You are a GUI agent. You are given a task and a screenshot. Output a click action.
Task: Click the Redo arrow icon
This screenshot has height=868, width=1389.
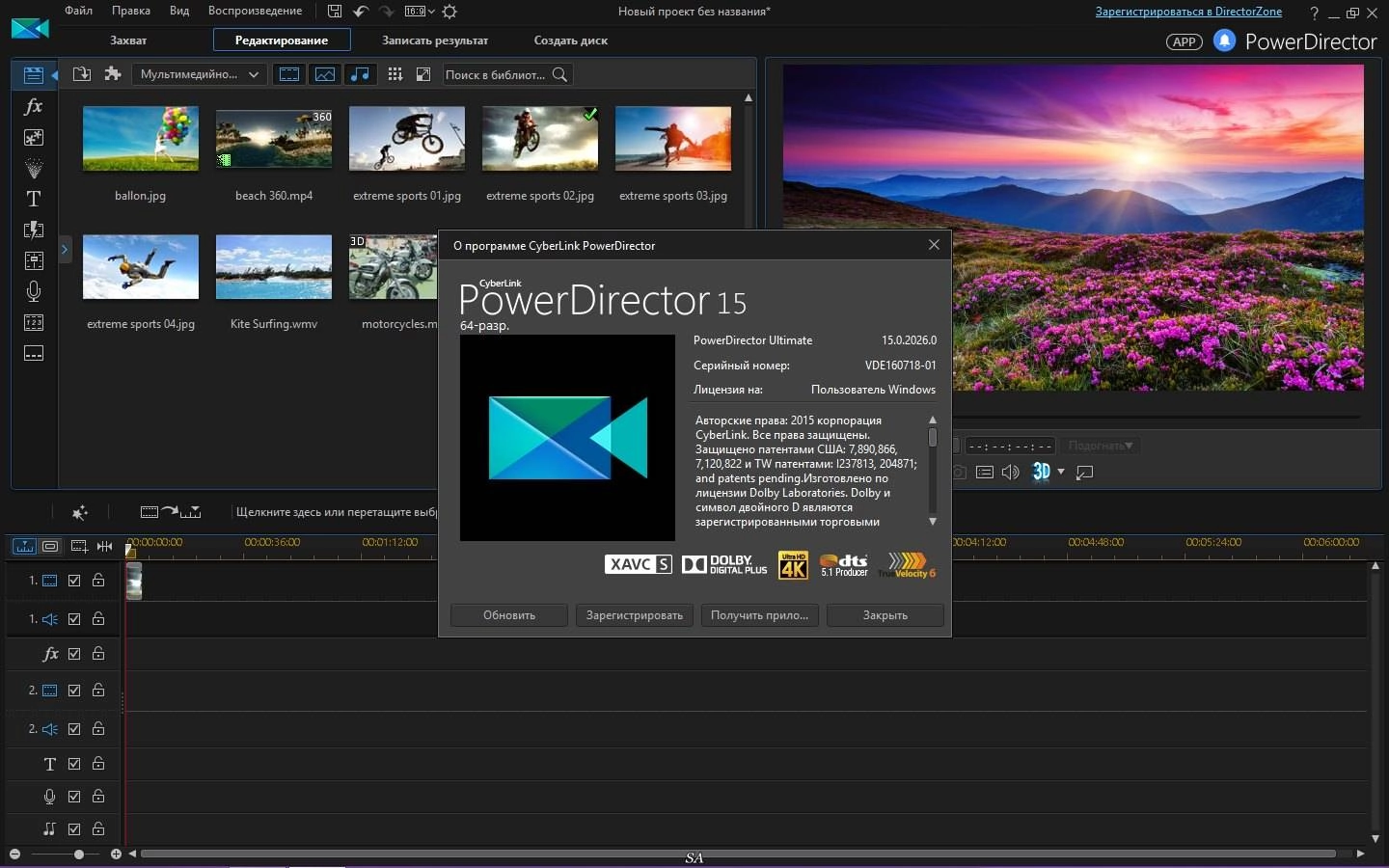386,12
